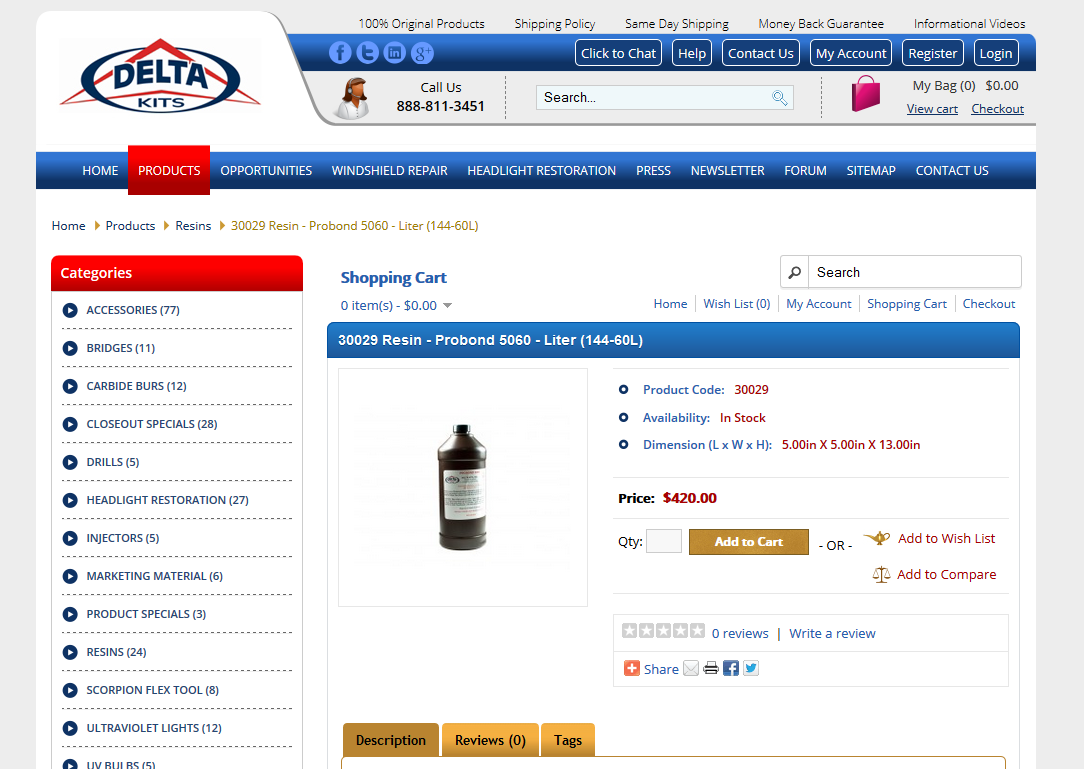Open the Newsletter menu item
The height and width of the screenshot is (769, 1084).
pos(727,171)
